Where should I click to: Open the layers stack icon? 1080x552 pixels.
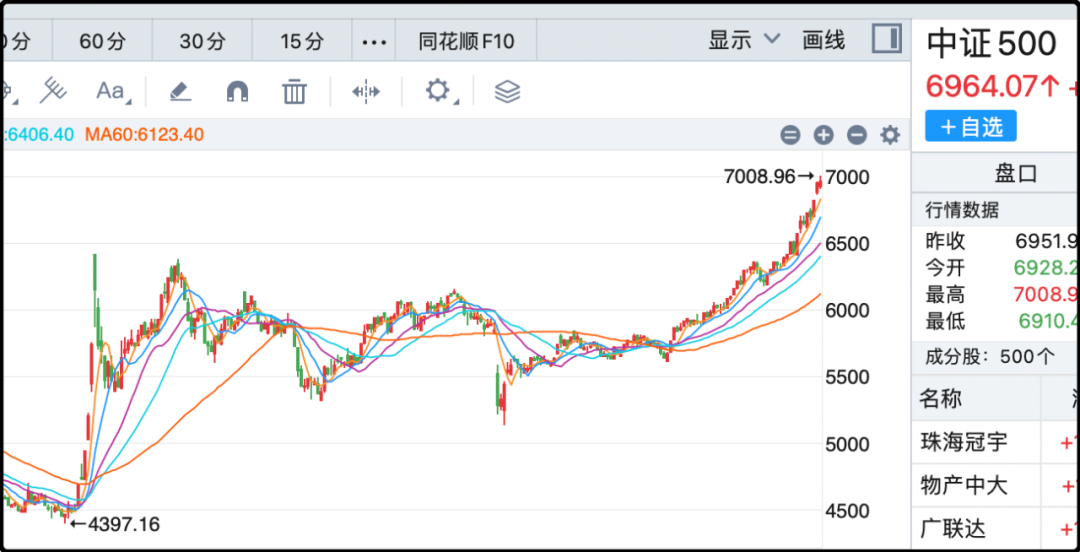[x=508, y=92]
